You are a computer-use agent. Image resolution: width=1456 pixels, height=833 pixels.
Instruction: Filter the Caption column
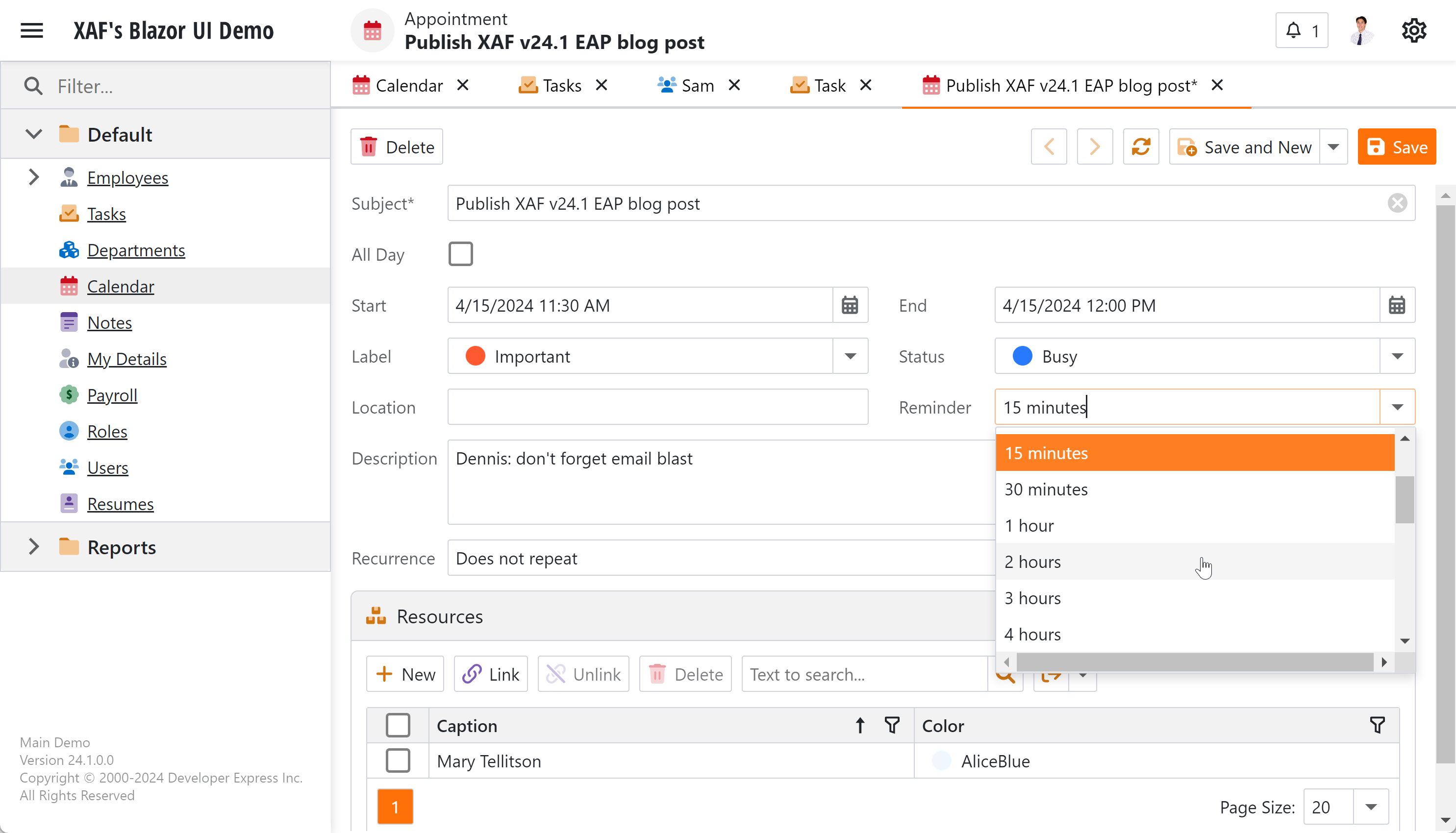(x=892, y=725)
